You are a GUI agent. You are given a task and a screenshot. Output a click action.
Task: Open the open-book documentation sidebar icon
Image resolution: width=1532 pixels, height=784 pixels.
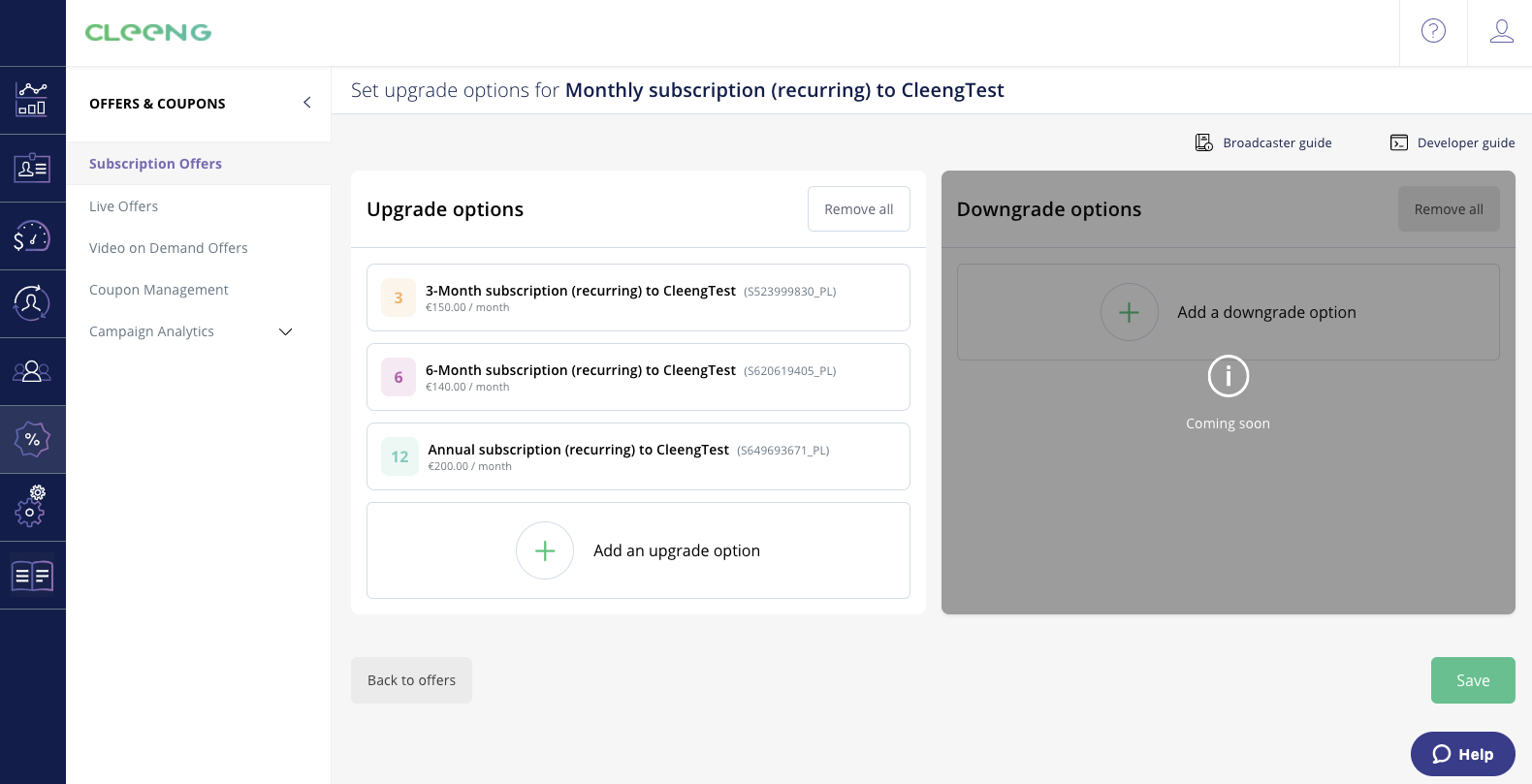tap(32, 576)
